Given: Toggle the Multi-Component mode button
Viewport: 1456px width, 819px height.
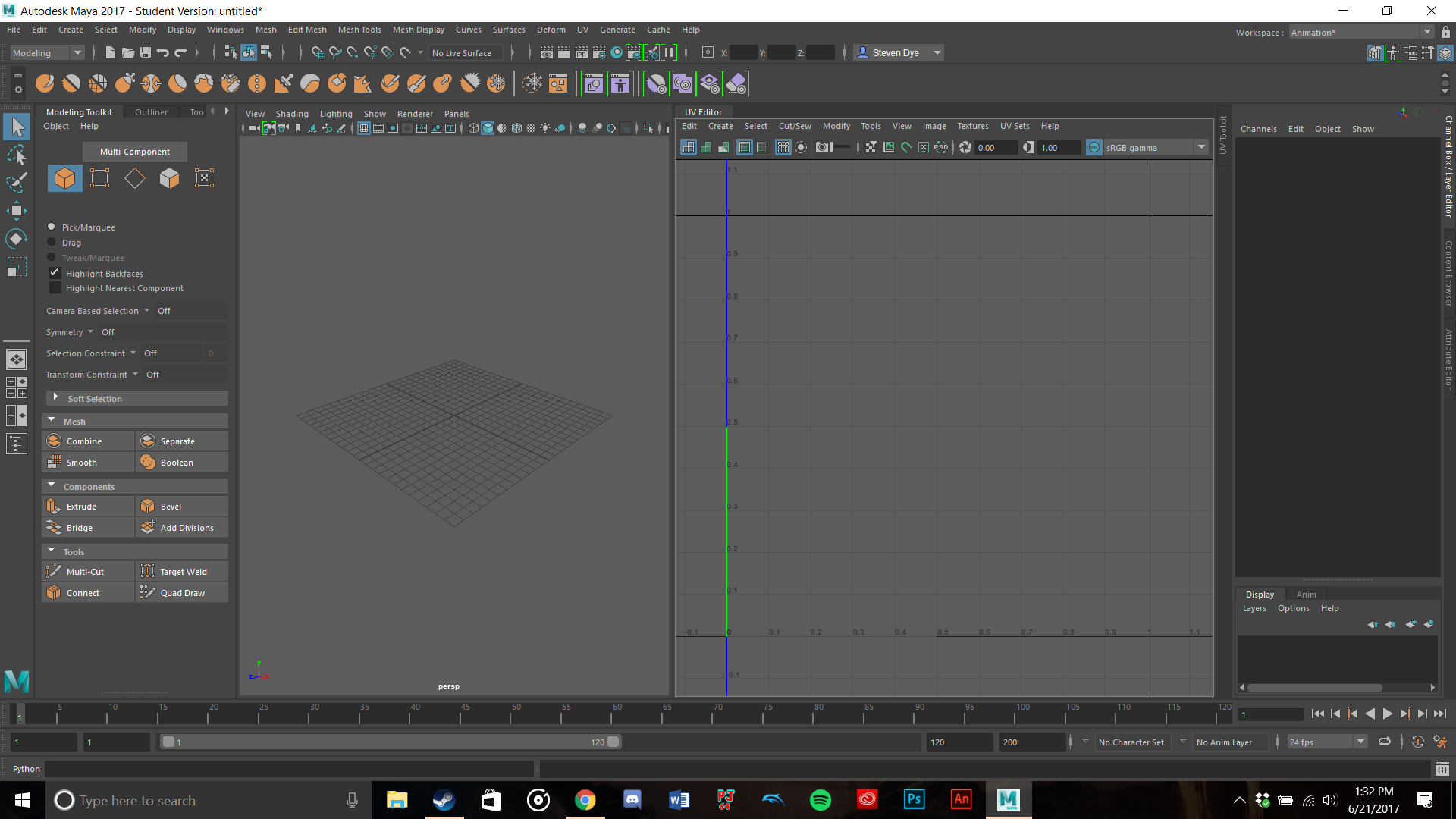Looking at the screenshot, I should point(135,152).
